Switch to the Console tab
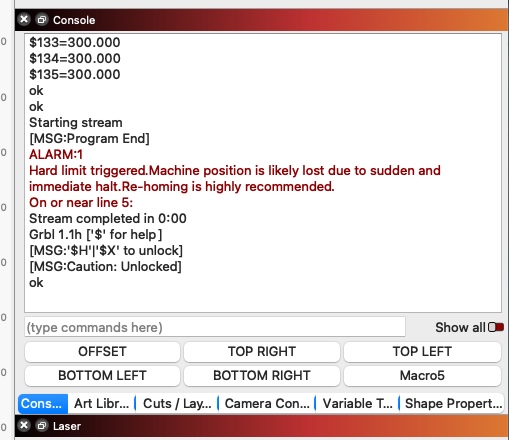The width and height of the screenshot is (509, 440). click(x=43, y=404)
